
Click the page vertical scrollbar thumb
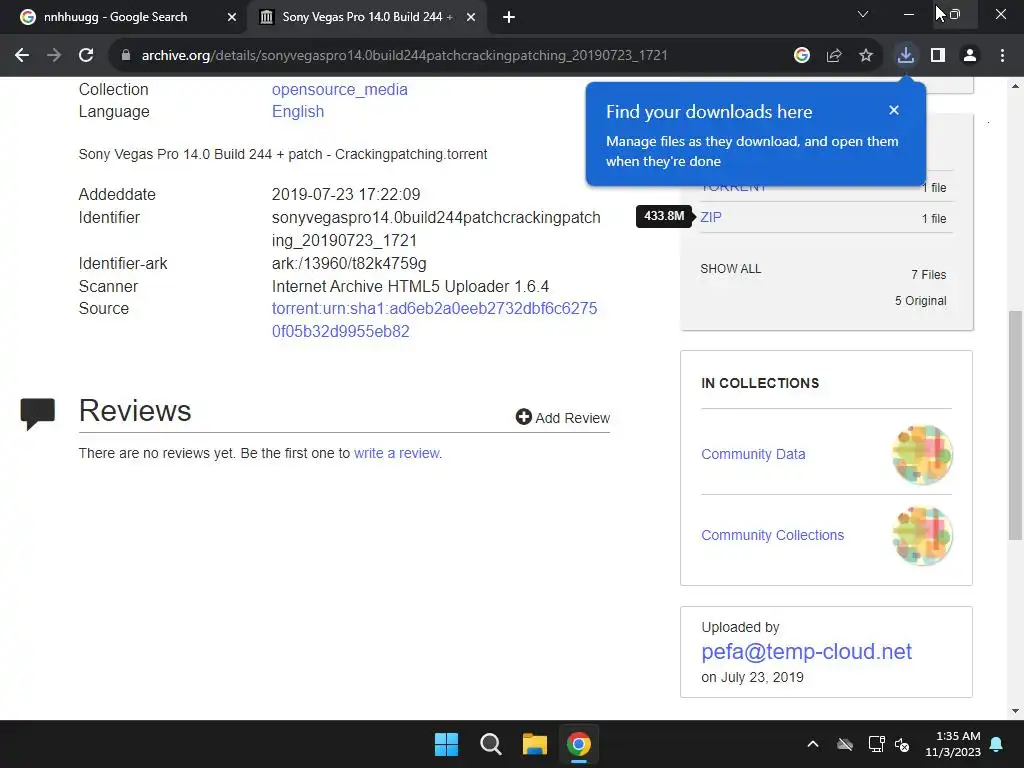(x=1015, y=425)
